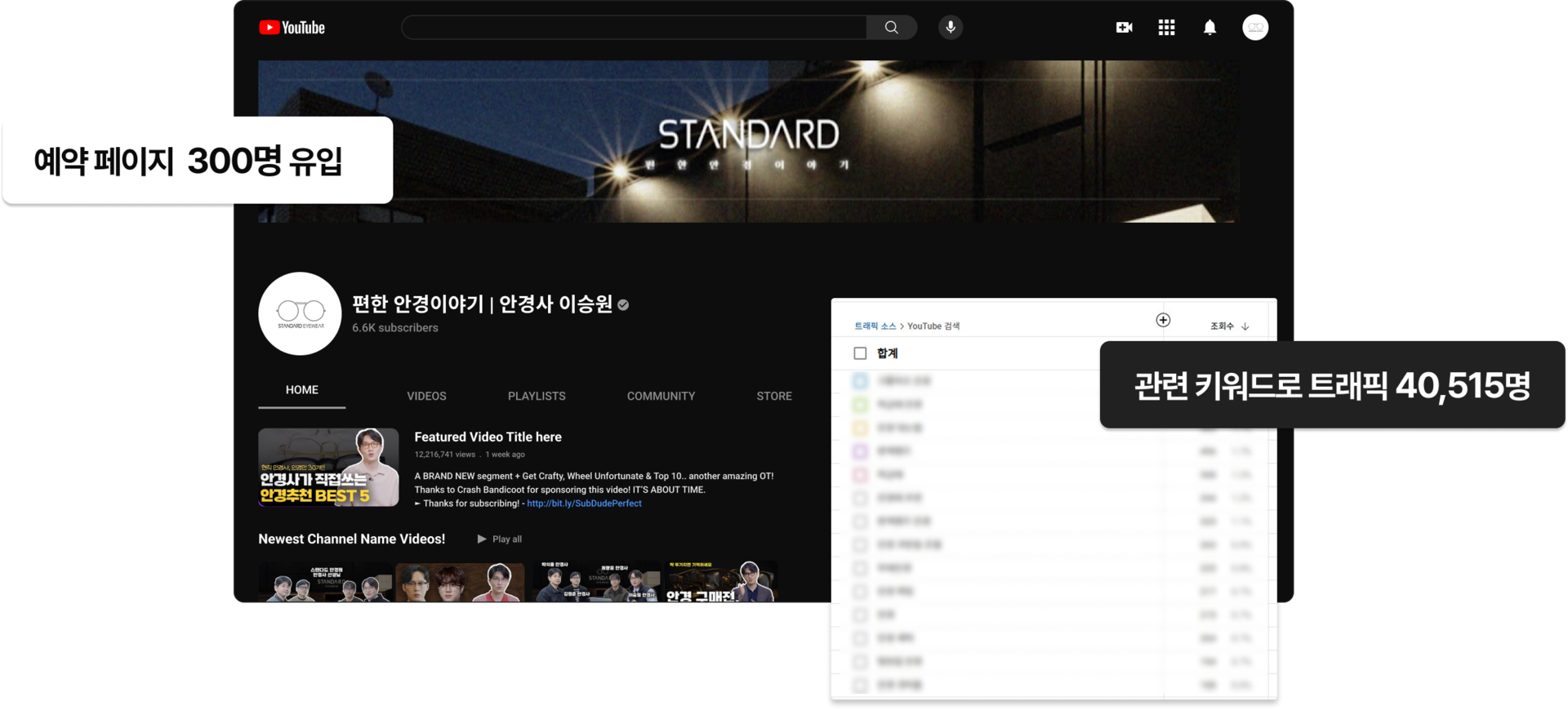Show notifications with the bell icon

[x=1209, y=28]
